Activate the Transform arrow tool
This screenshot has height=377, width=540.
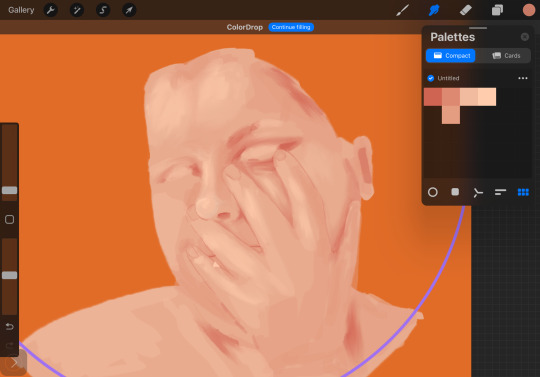(129, 10)
